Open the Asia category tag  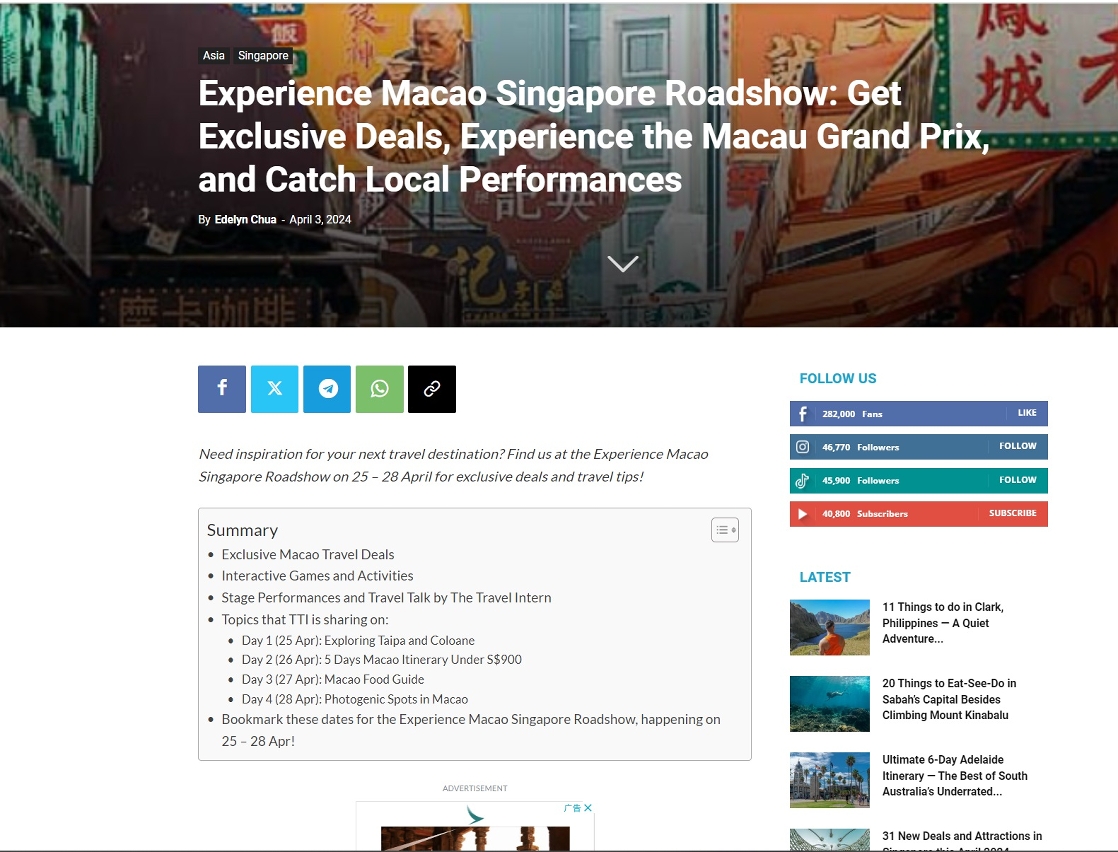pos(214,56)
